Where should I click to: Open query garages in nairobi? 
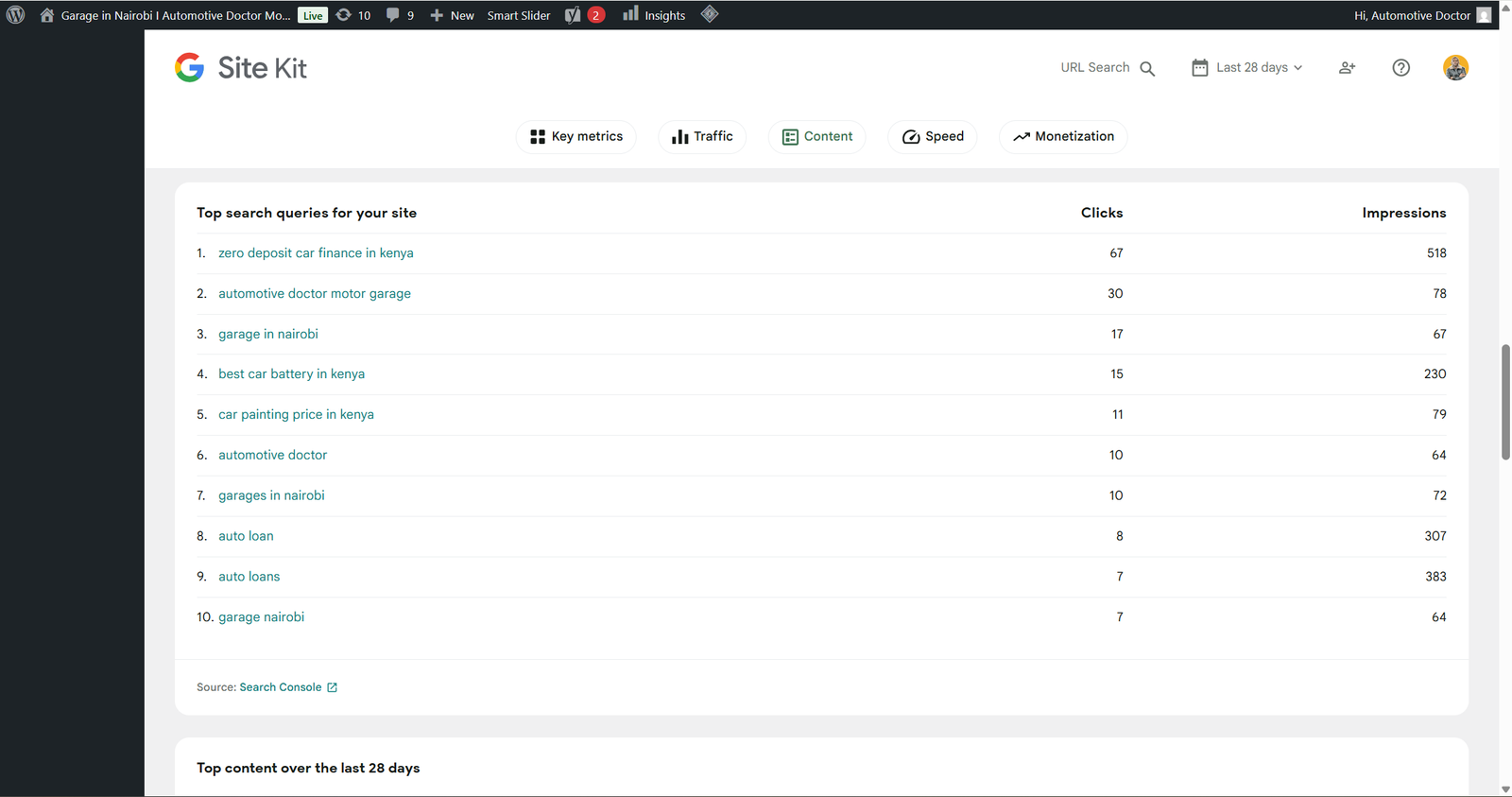271,495
